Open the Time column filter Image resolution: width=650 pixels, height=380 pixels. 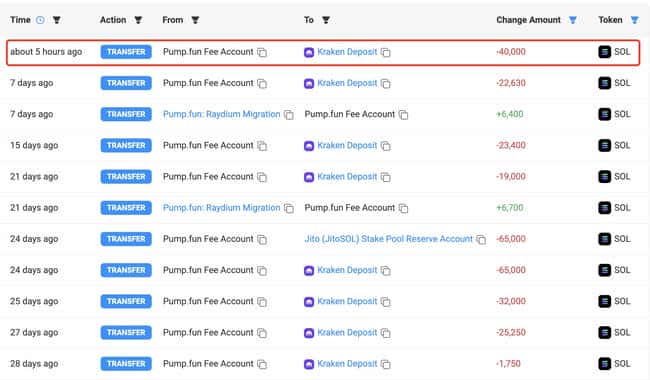pyautogui.click(x=57, y=20)
